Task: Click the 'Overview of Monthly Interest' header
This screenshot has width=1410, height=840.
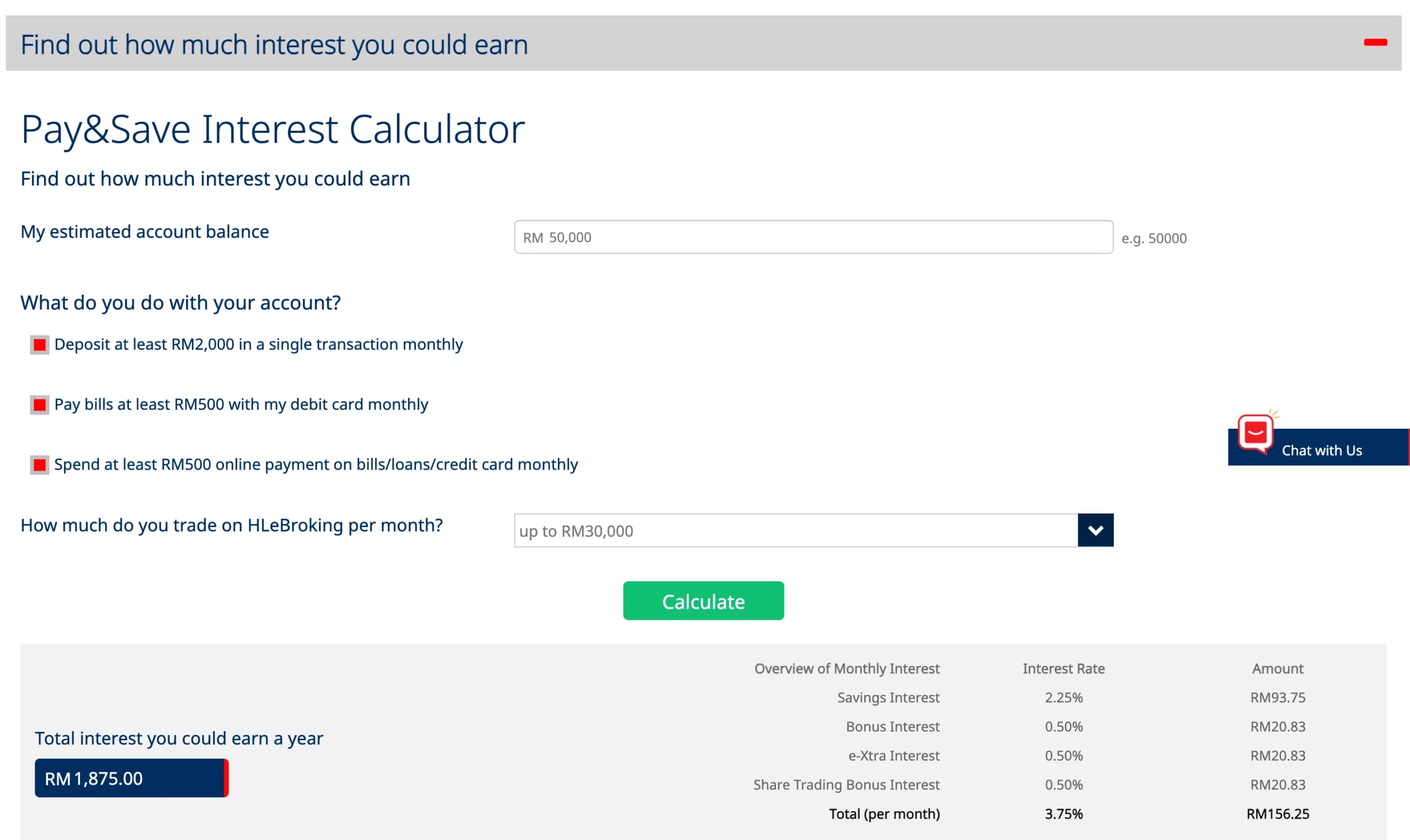Action: click(847, 668)
